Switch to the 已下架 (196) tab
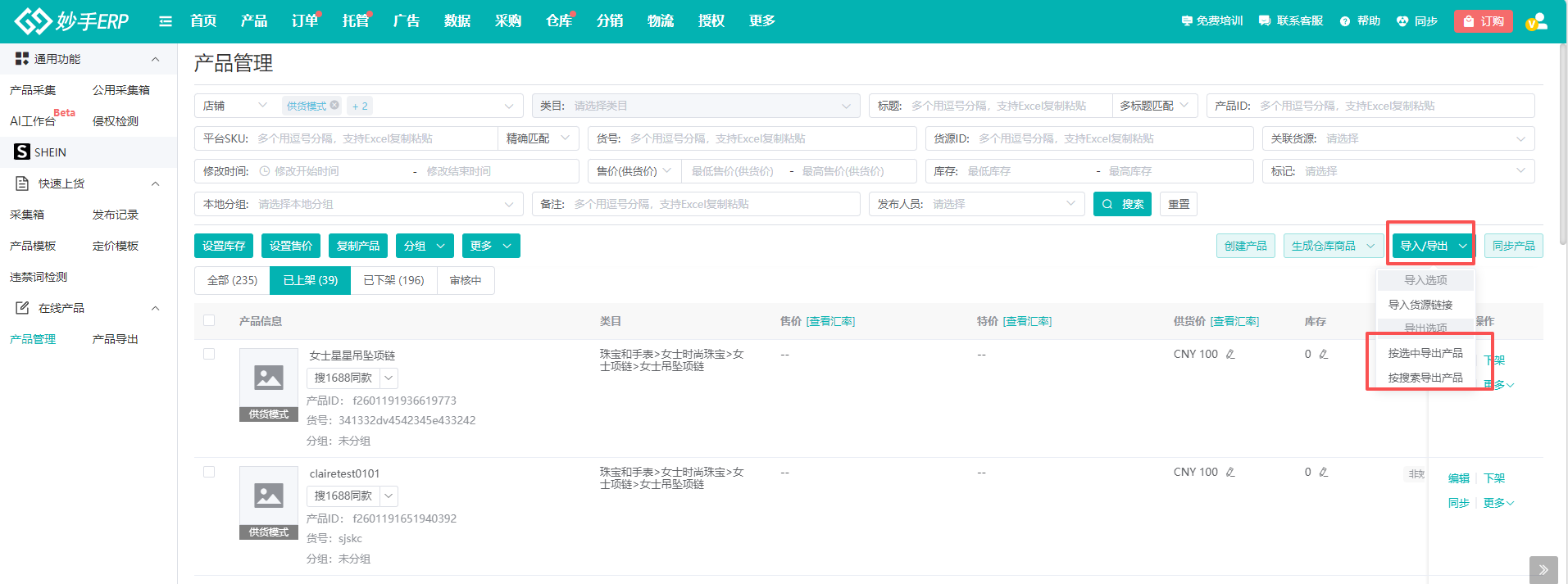1568x584 pixels. 393,280
